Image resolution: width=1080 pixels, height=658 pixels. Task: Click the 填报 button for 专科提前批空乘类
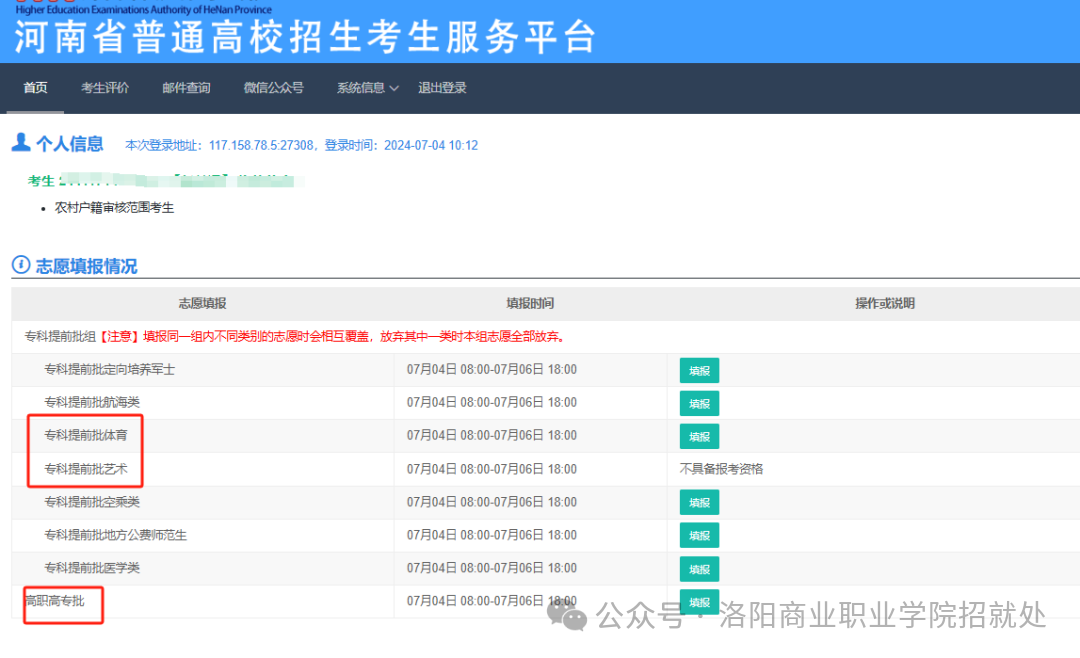(699, 503)
